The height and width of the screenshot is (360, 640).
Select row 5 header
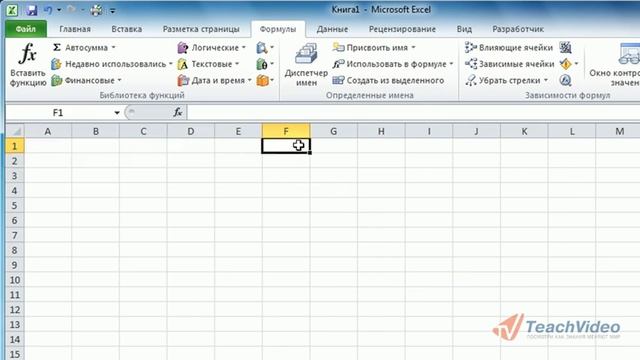15,205
